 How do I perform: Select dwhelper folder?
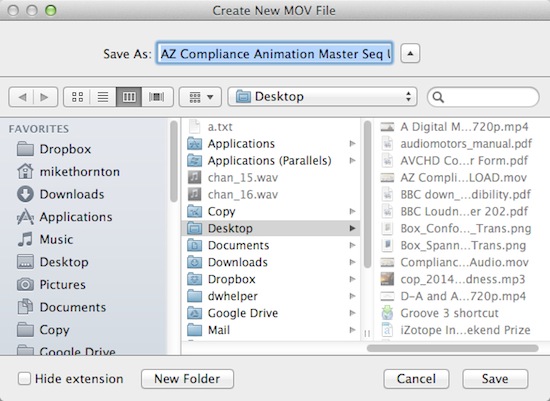(271, 296)
